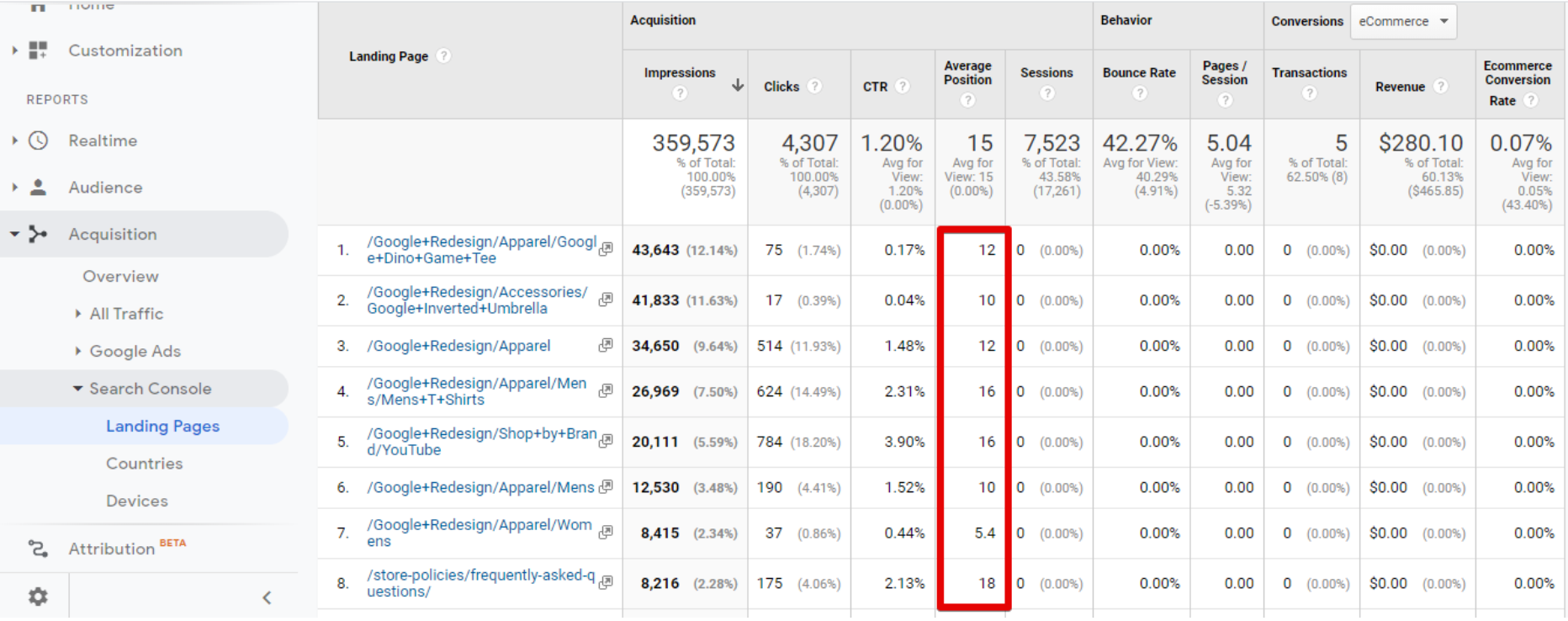Click the help icon beside CTR header
The height and width of the screenshot is (621, 1568).
[x=902, y=87]
